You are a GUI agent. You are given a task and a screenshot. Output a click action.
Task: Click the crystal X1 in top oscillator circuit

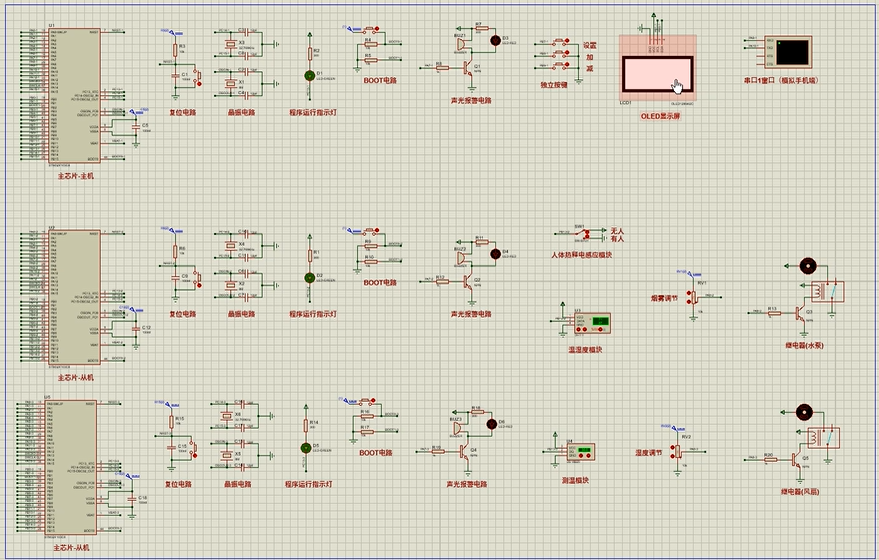coord(232,85)
